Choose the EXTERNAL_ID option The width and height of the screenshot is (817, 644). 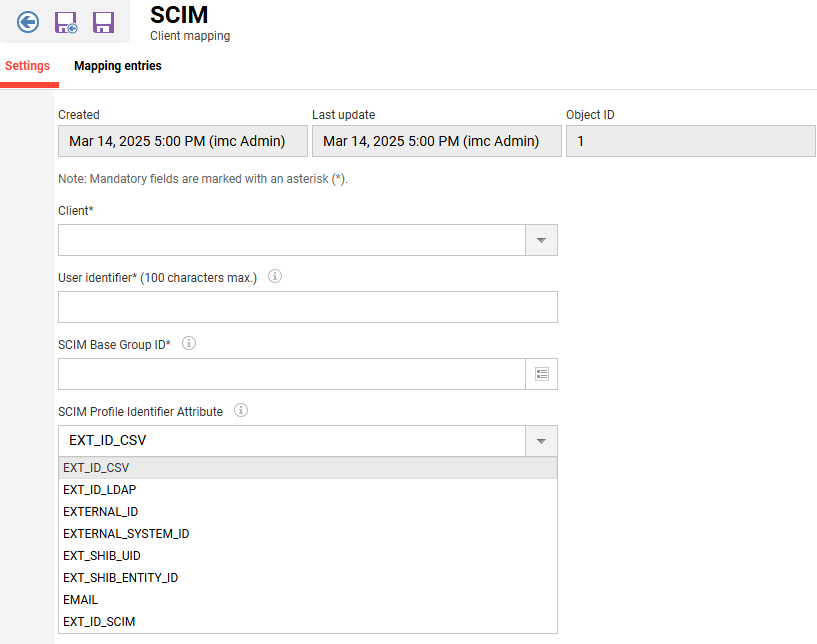(101, 512)
